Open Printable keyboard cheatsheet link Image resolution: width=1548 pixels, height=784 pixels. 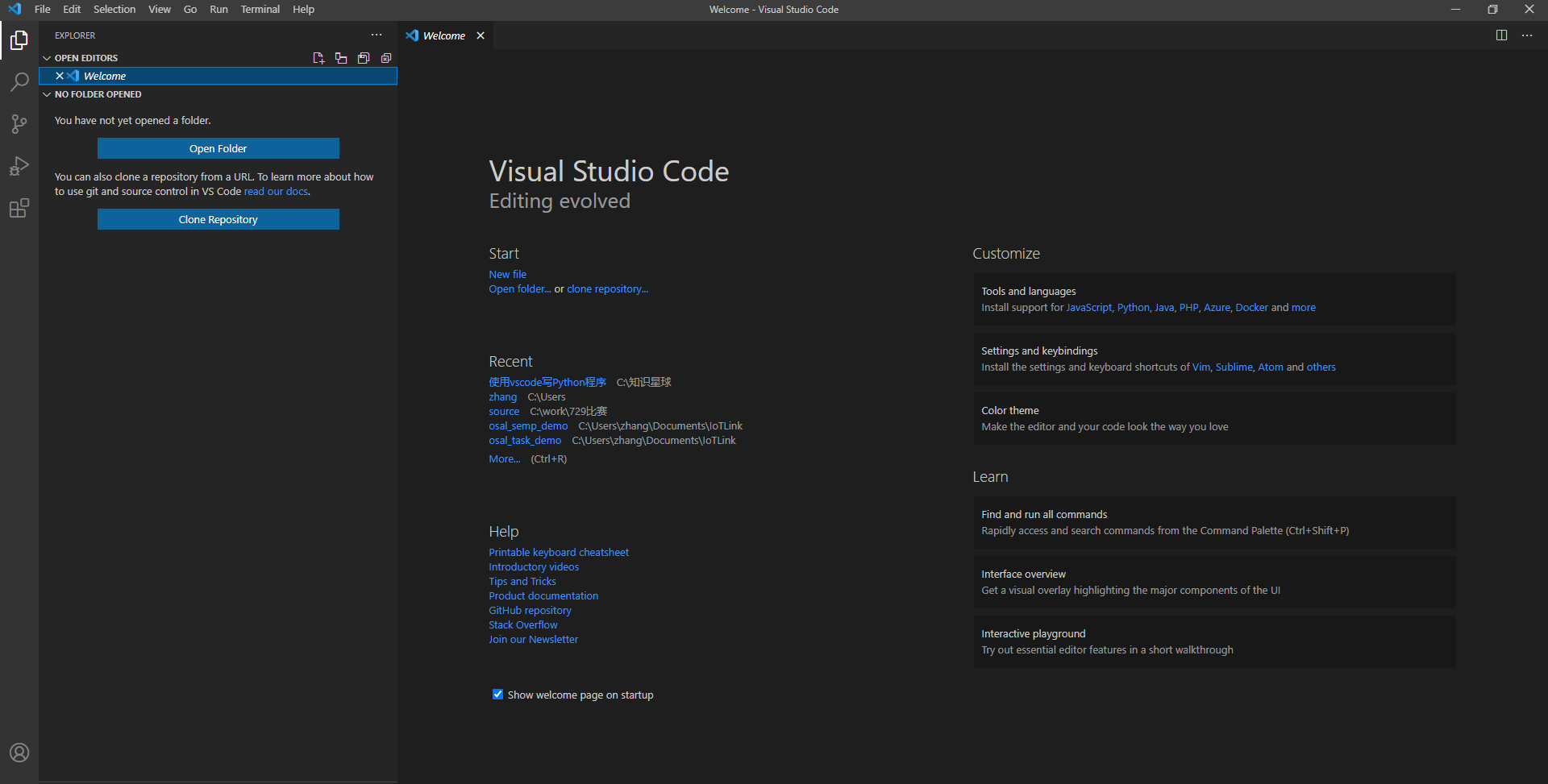559,552
